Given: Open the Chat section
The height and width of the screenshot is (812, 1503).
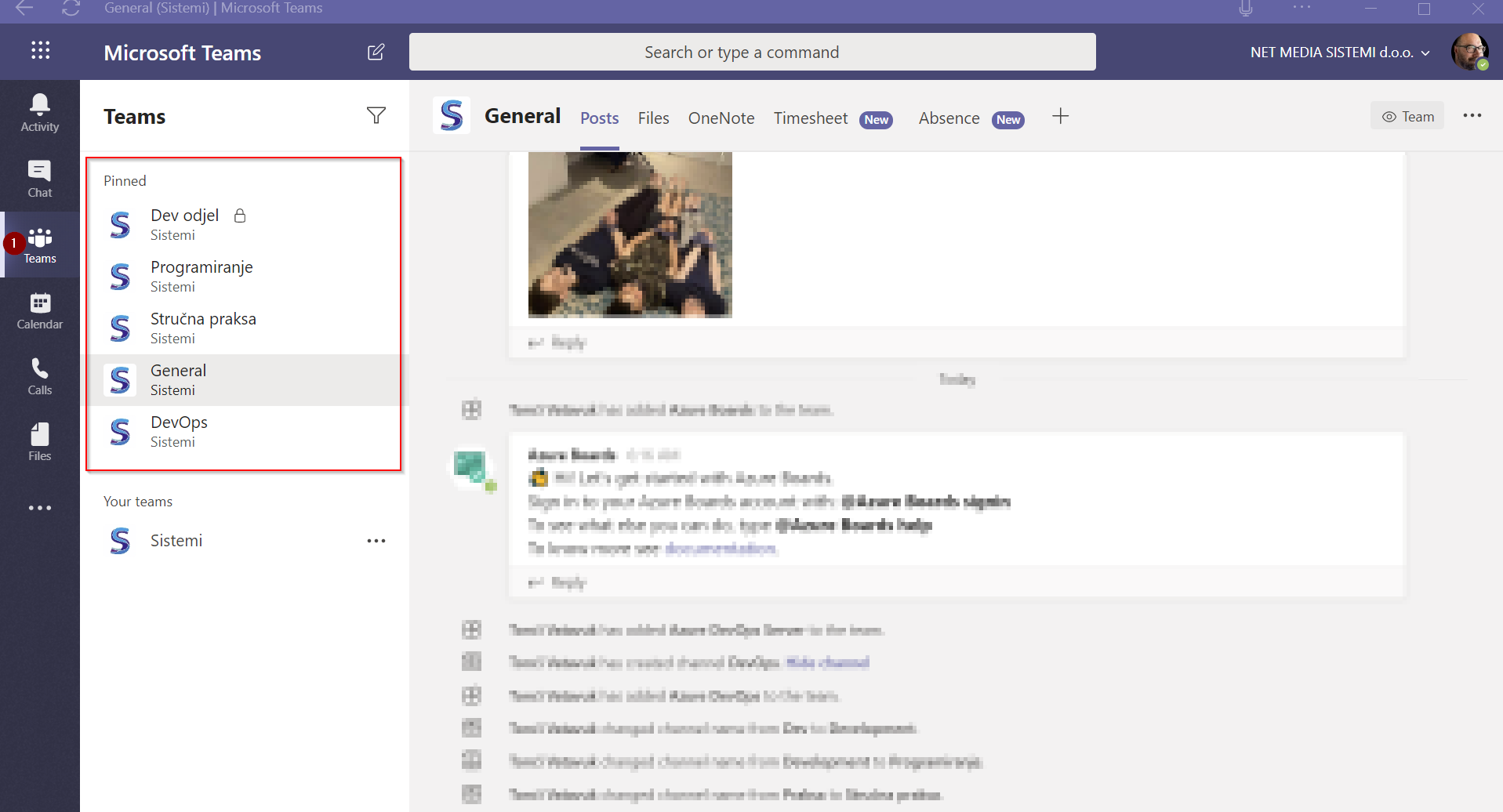Looking at the screenshot, I should pyautogui.click(x=40, y=179).
